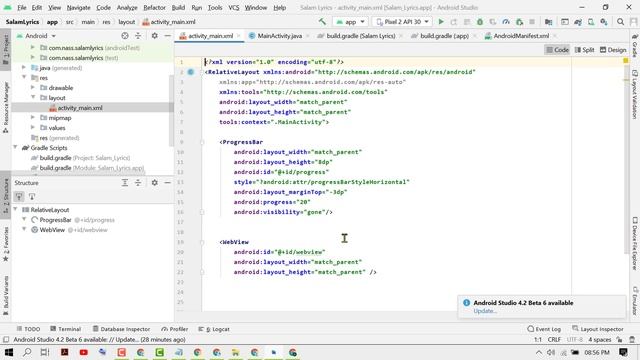Click the Windows Start button
Viewport: 640px width, 360px height.
tap(8, 352)
